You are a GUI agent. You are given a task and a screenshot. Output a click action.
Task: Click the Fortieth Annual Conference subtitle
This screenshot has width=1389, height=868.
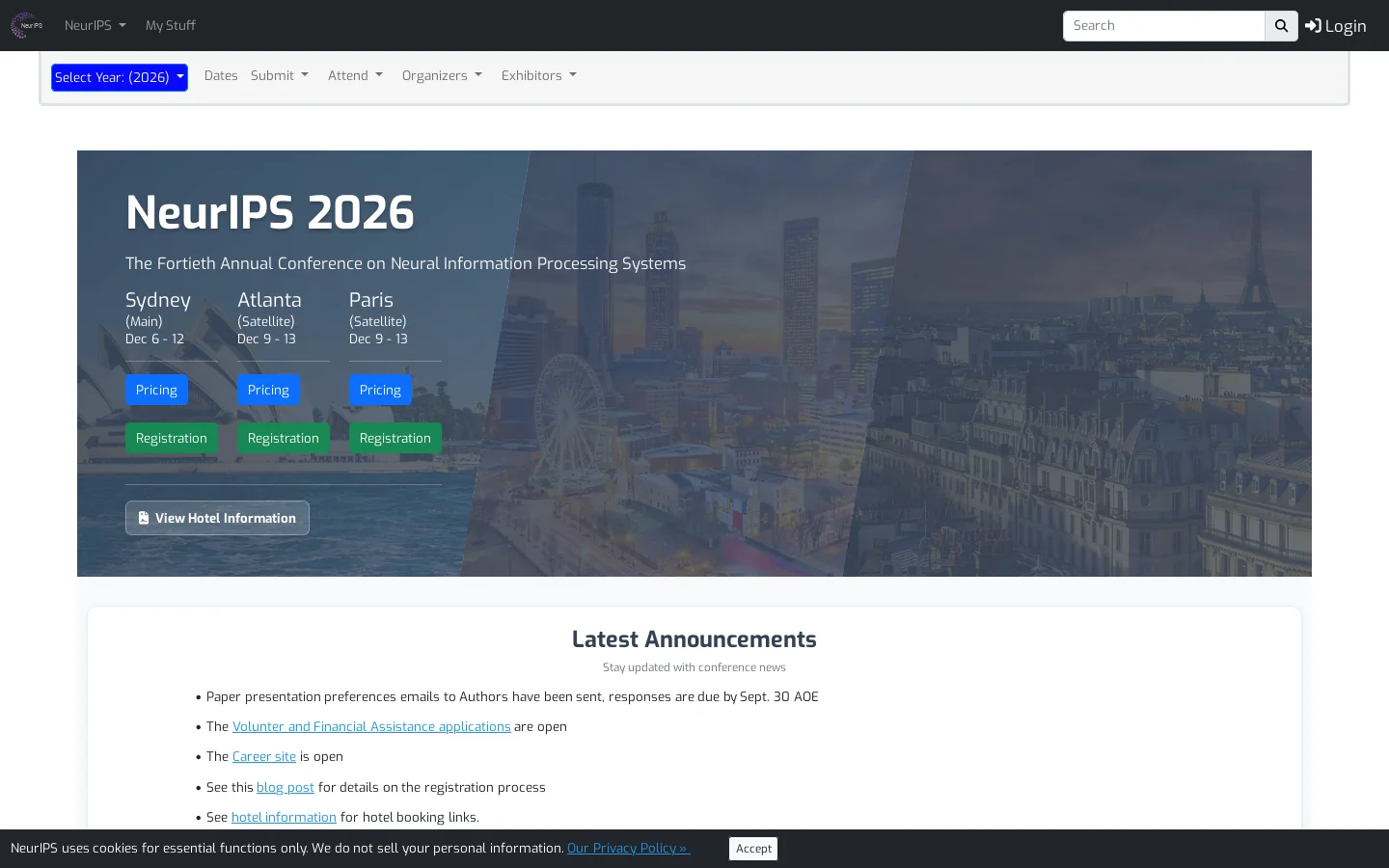[405, 263]
